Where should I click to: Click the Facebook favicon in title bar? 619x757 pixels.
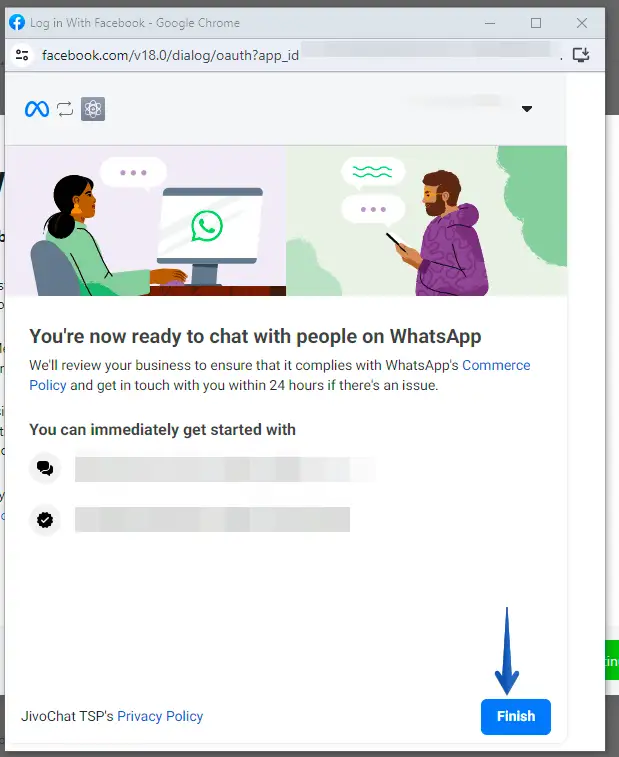17,22
